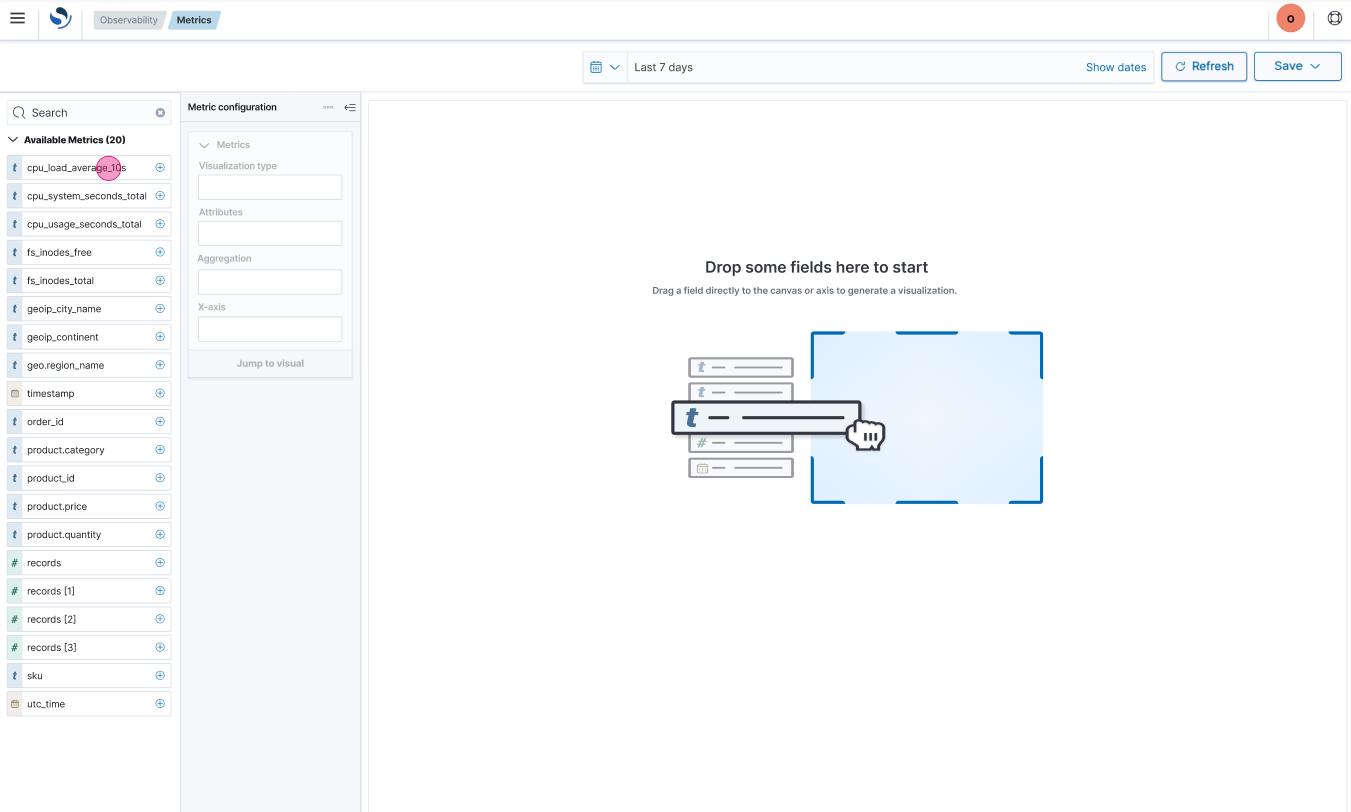Collapse the Metrics section in configuration
The image size is (1351, 812).
203,144
